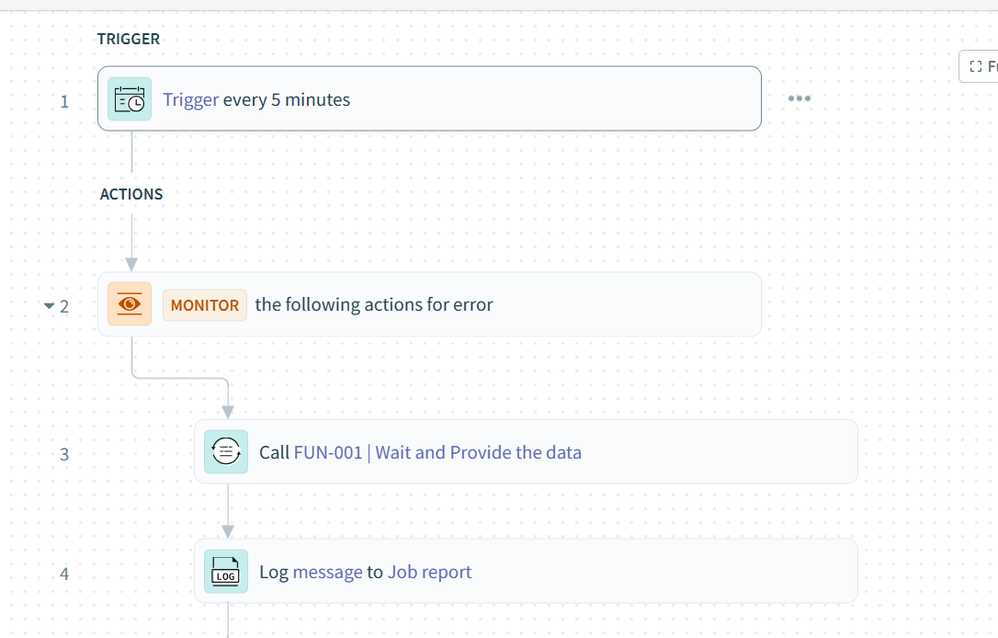The image size is (998, 638).
Task: Select step number 1 in the left margin
Action: point(65,101)
